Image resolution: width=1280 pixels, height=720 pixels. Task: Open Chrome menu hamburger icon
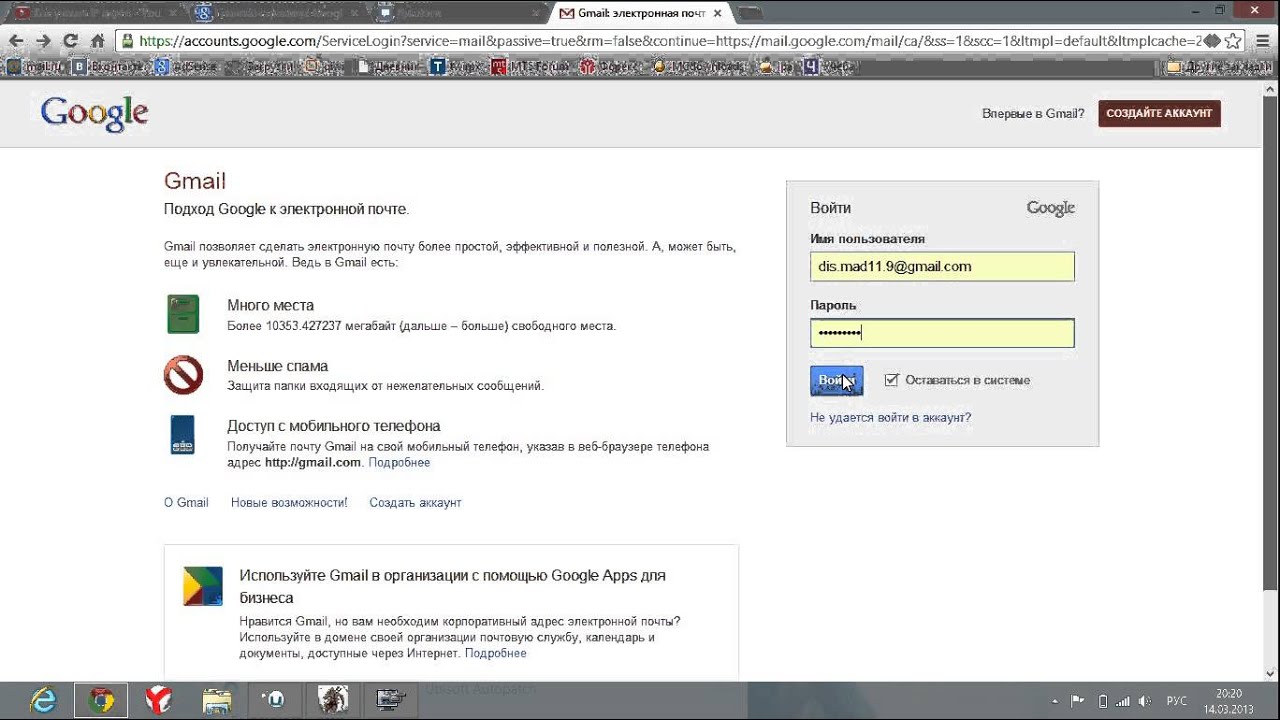point(1262,41)
